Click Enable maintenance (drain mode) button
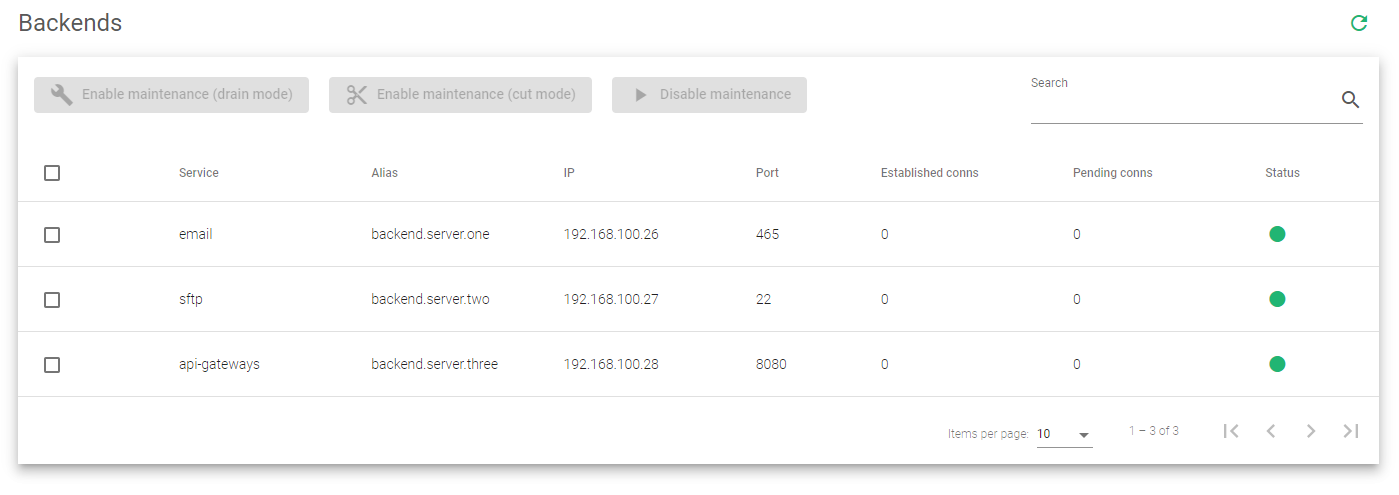The height and width of the screenshot is (495, 1399). 171,95
